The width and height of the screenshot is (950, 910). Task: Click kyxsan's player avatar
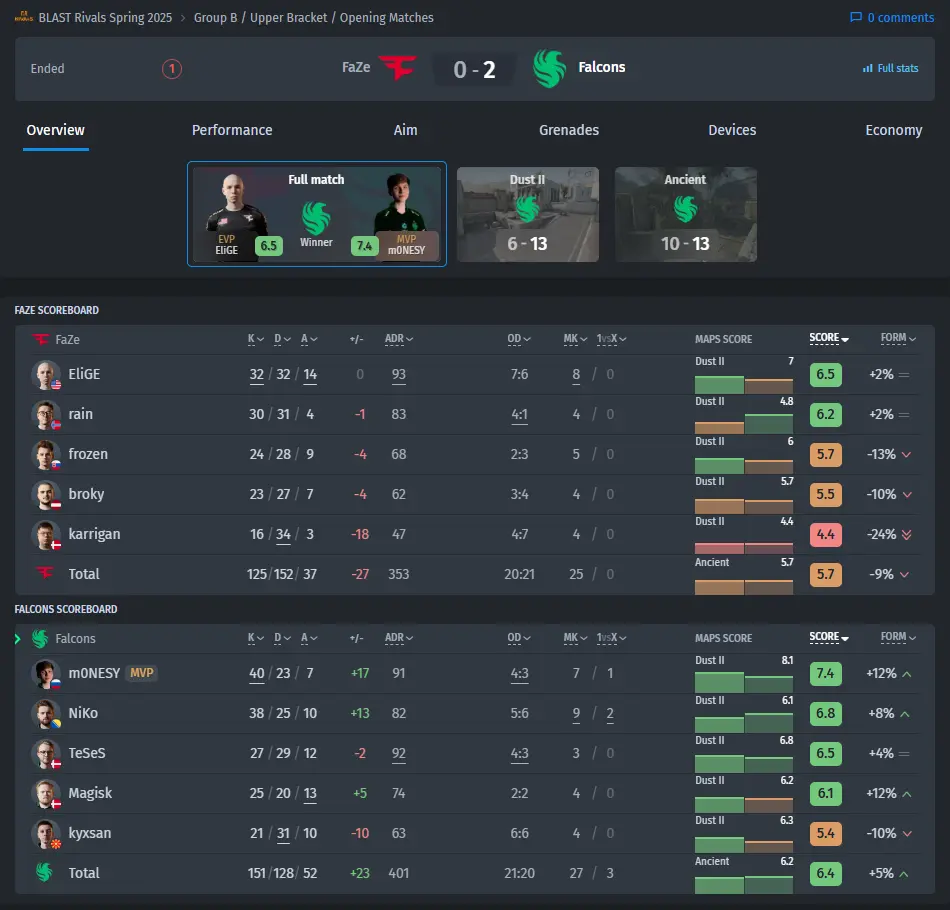[46, 834]
